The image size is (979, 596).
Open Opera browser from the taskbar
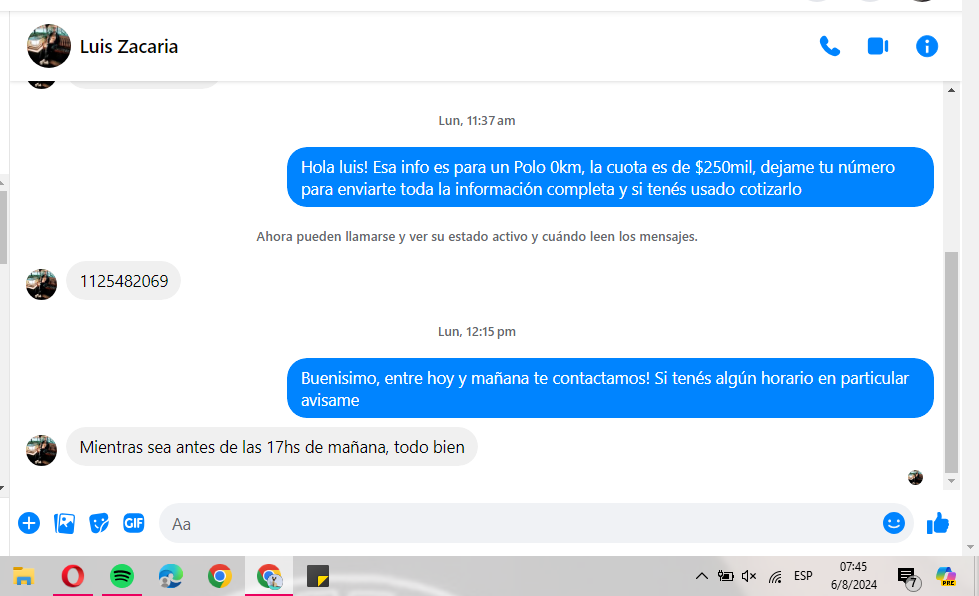pyautogui.click(x=73, y=576)
